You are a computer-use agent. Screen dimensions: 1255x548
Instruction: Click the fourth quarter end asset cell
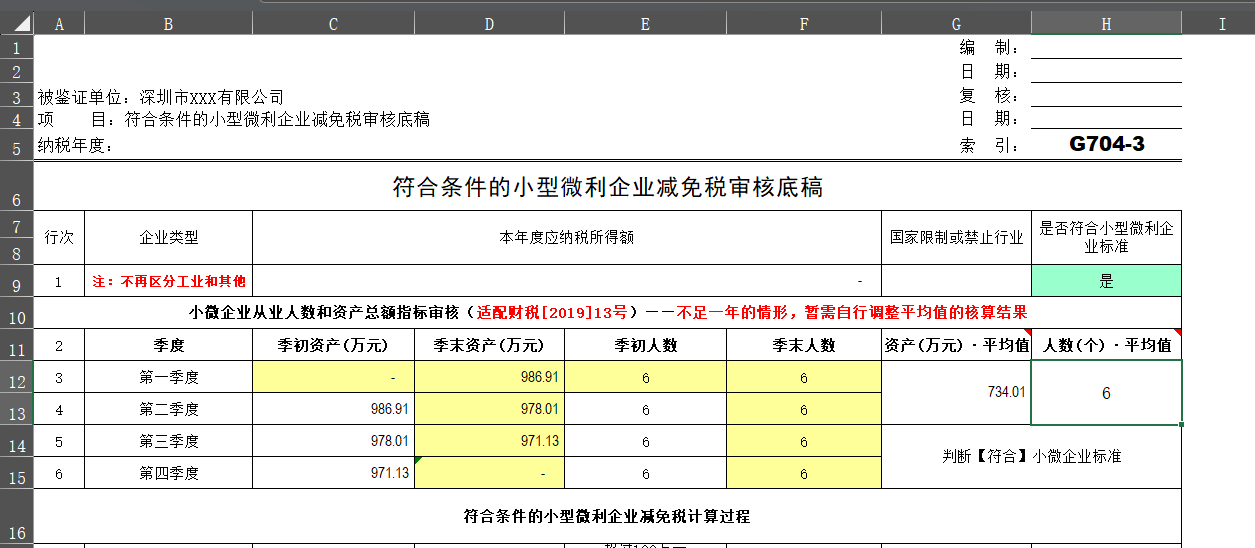pos(489,473)
